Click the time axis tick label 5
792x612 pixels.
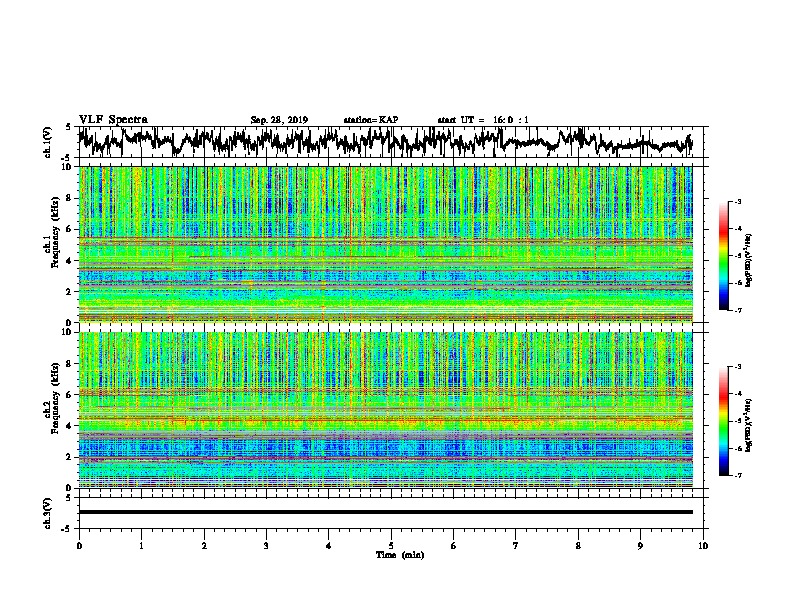pyautogui.click(x=391, y=546)
